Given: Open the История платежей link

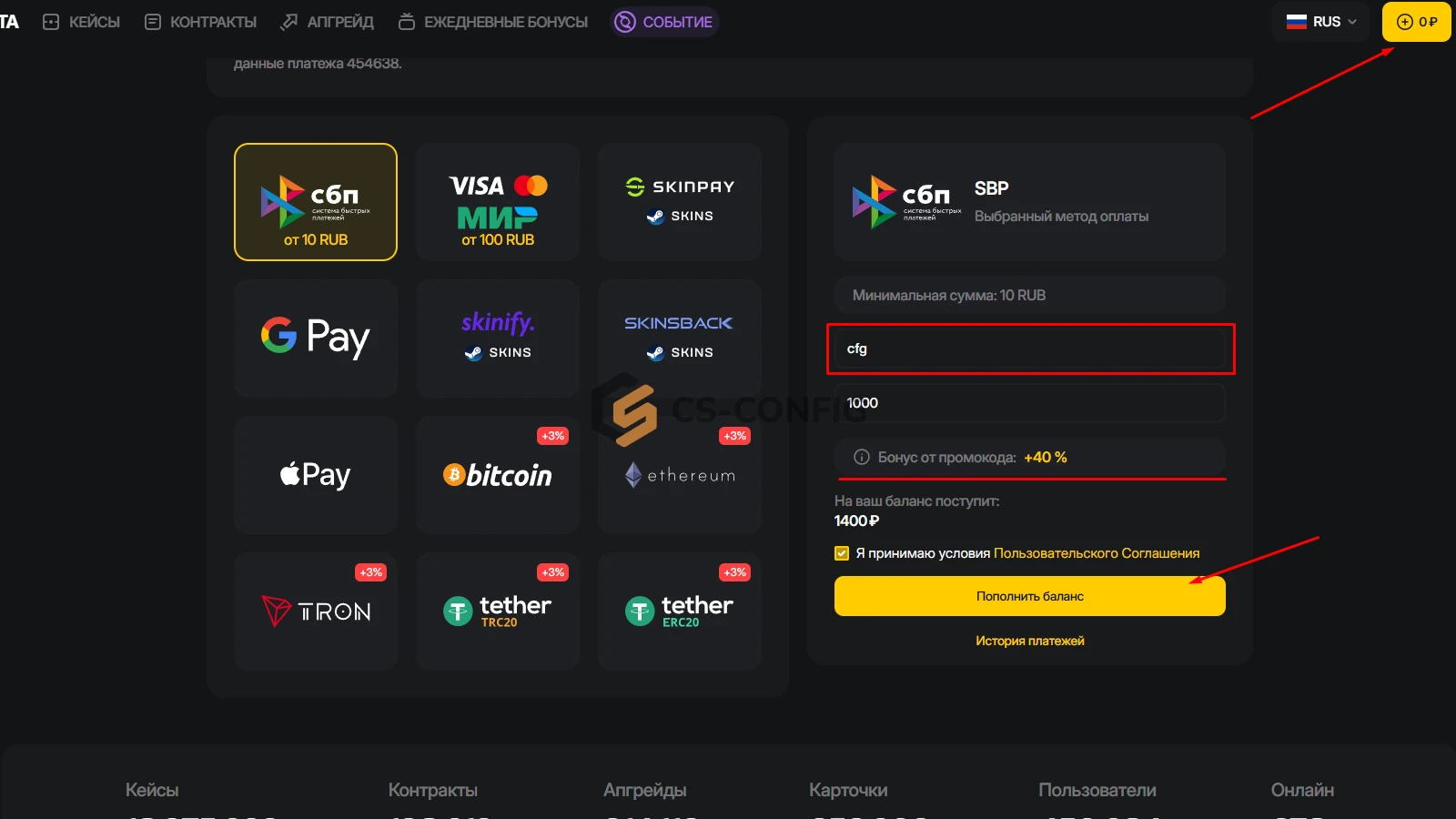Looking at the screenshot, I should (x=1029, y=641).
